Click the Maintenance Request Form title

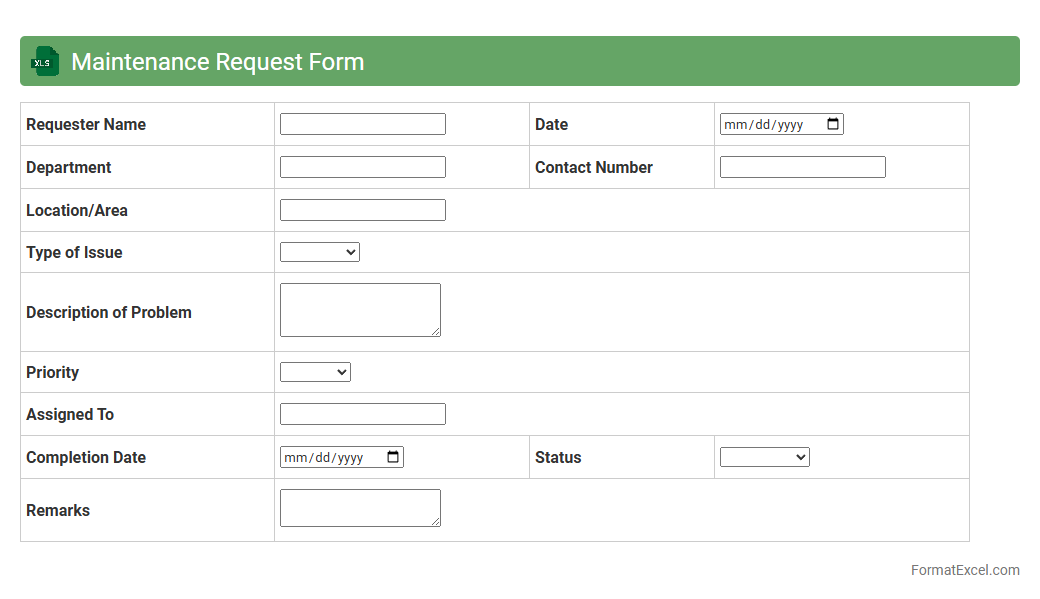[217, 62]
